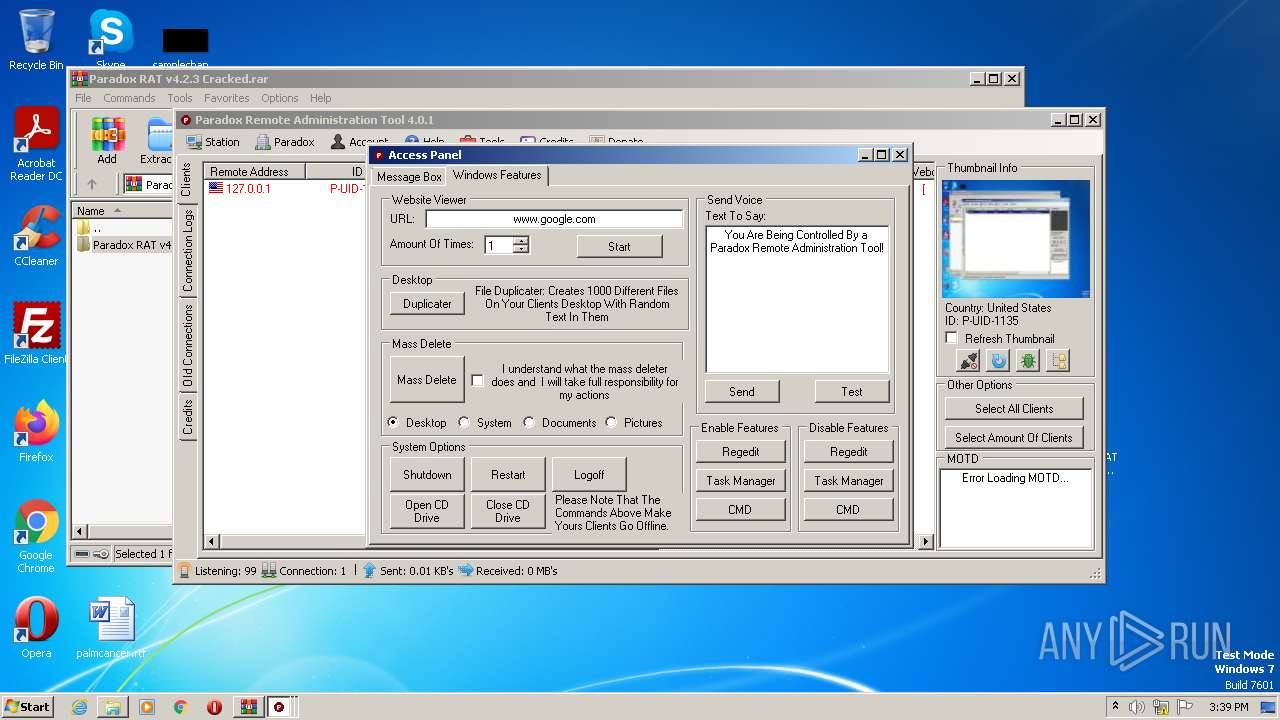Open the Old Connections side tab

[188, 346]
